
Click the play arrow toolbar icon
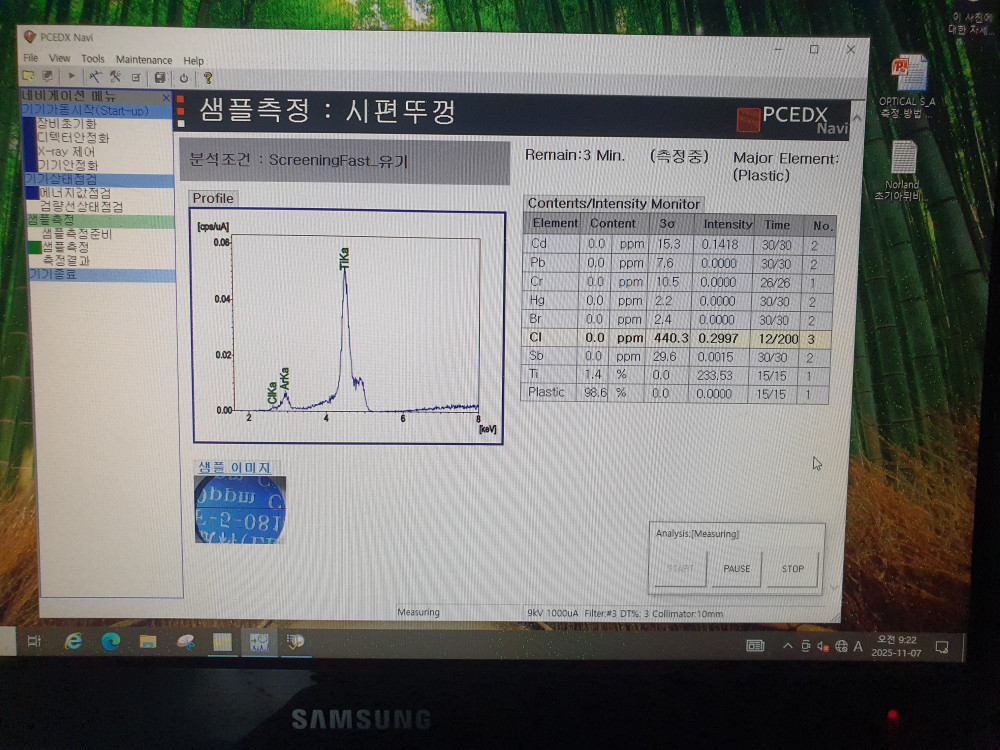coord(71,76)
